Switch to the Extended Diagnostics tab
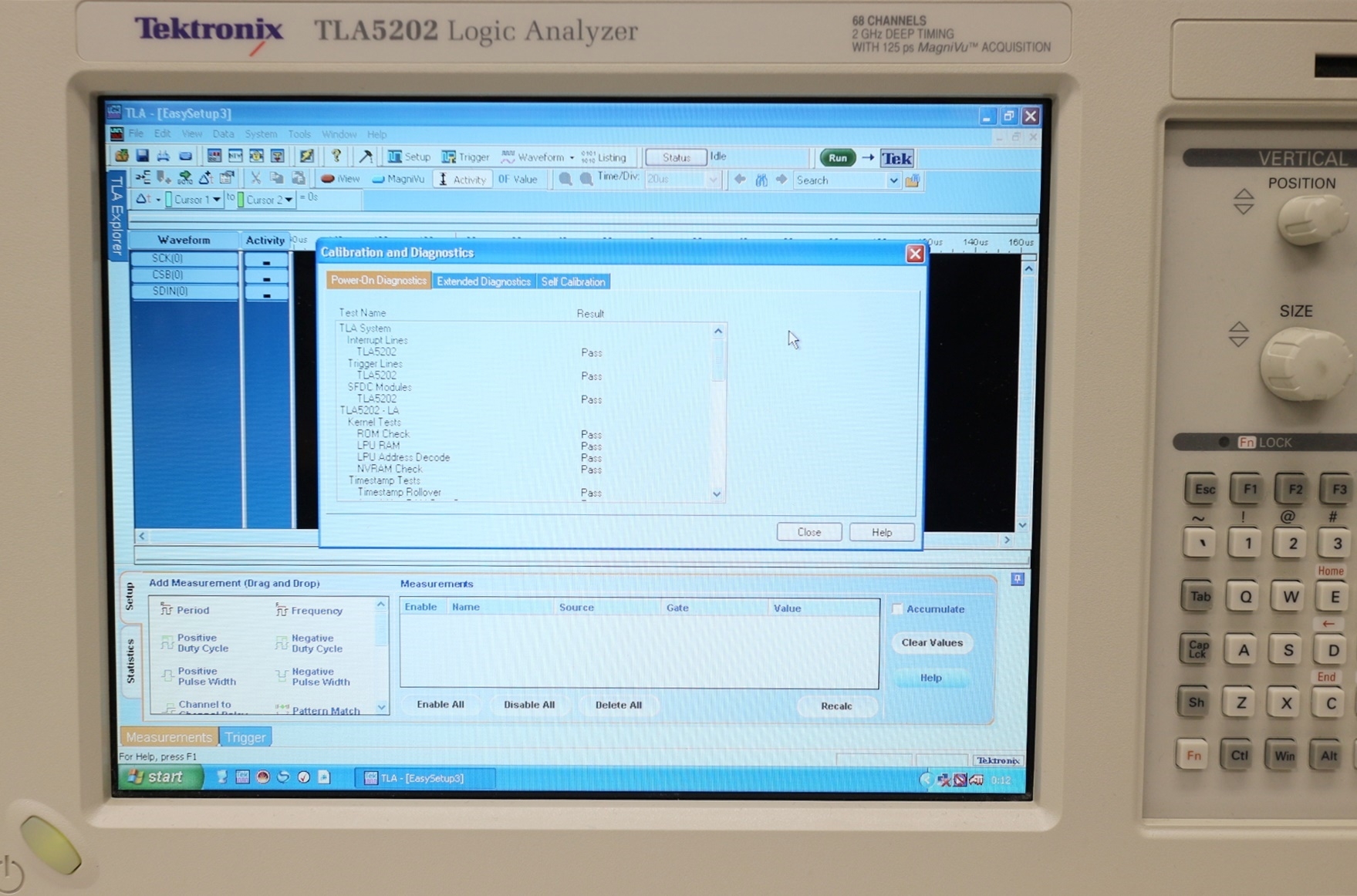The image size is (1357, 896). pyautogui.click(x=484, y=281)
